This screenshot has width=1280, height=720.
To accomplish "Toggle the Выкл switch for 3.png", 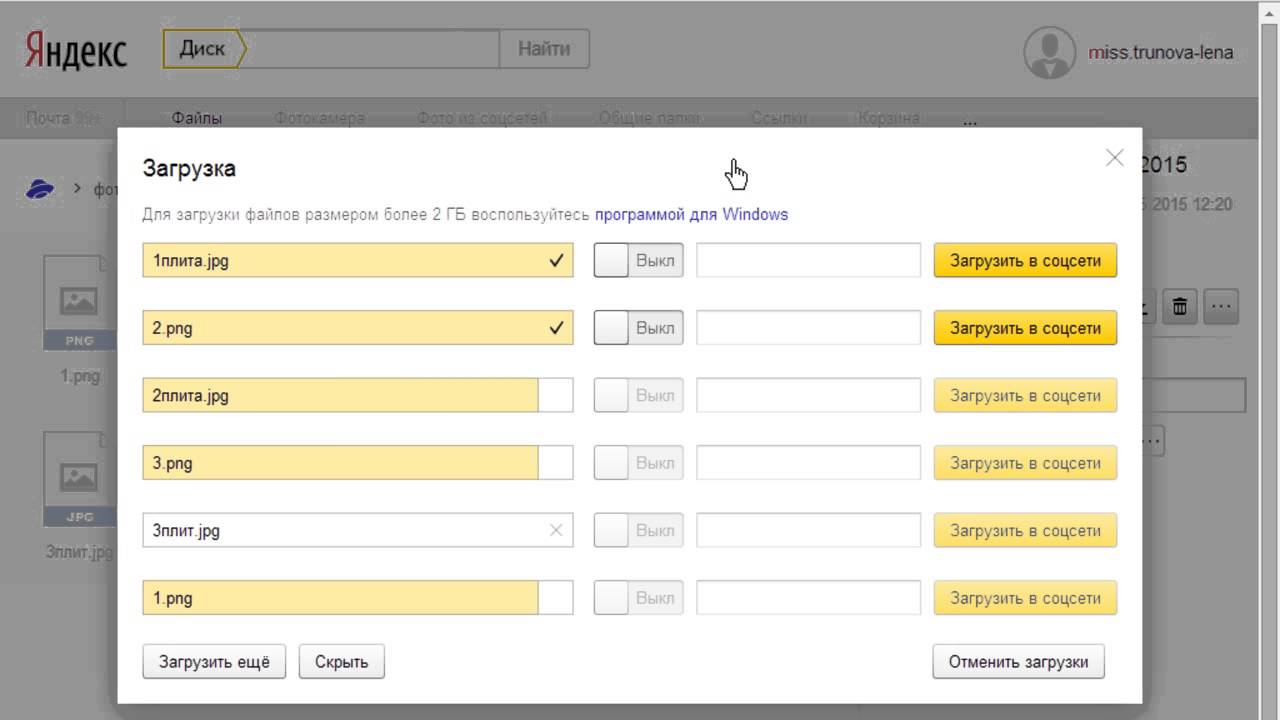I will [x=638, y=463].
